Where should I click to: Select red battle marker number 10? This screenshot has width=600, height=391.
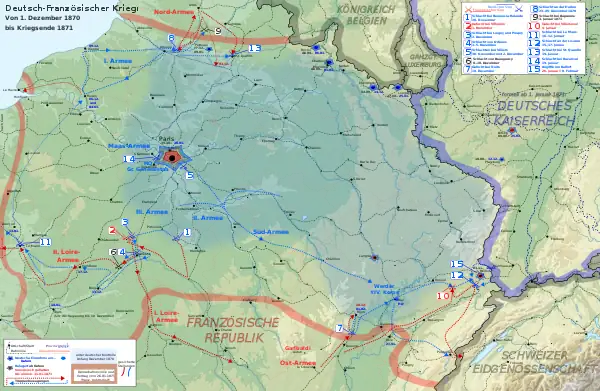click(x=443, y=296)
